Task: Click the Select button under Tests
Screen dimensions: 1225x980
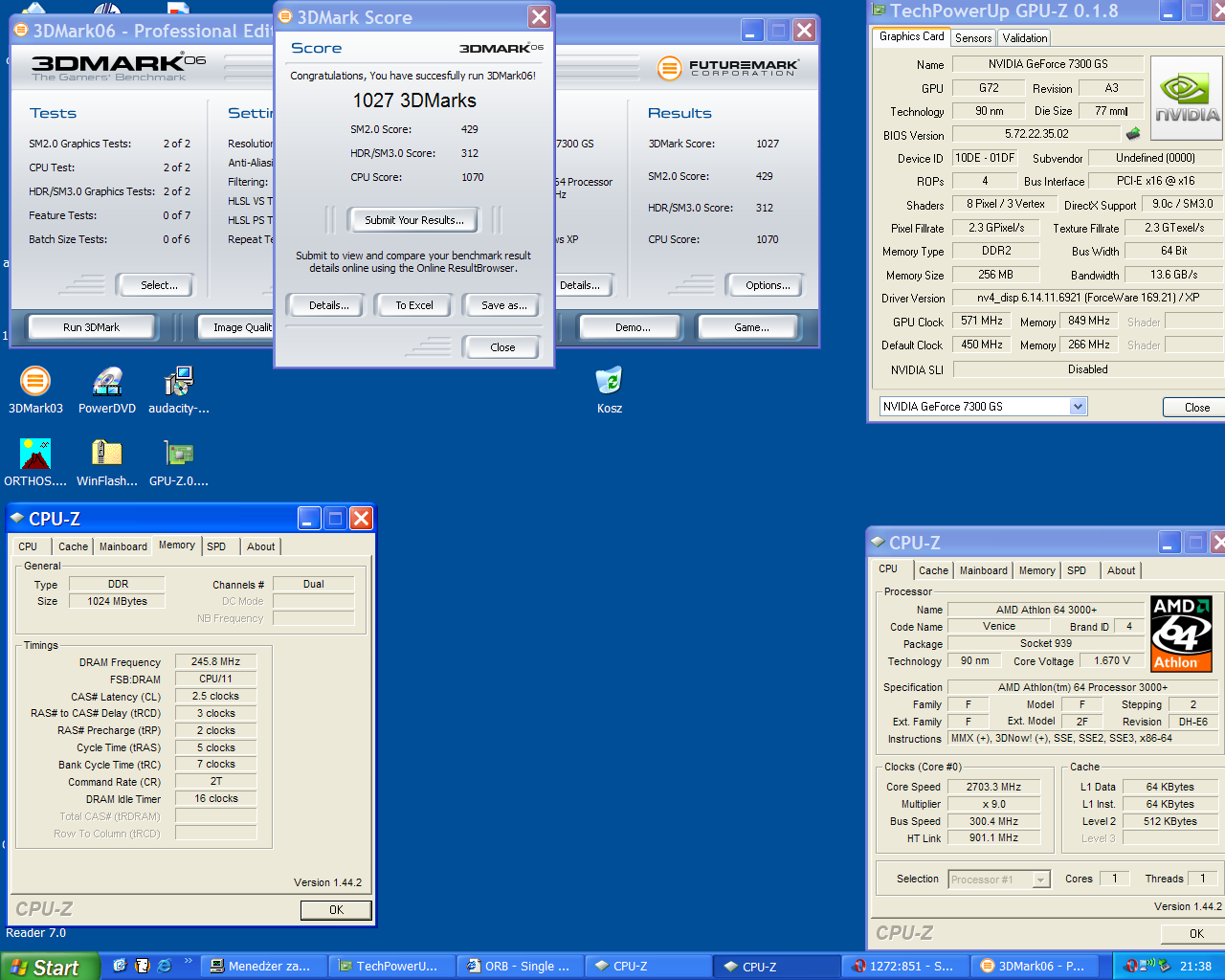Action: pyautogui.click(x=158, y=285)
